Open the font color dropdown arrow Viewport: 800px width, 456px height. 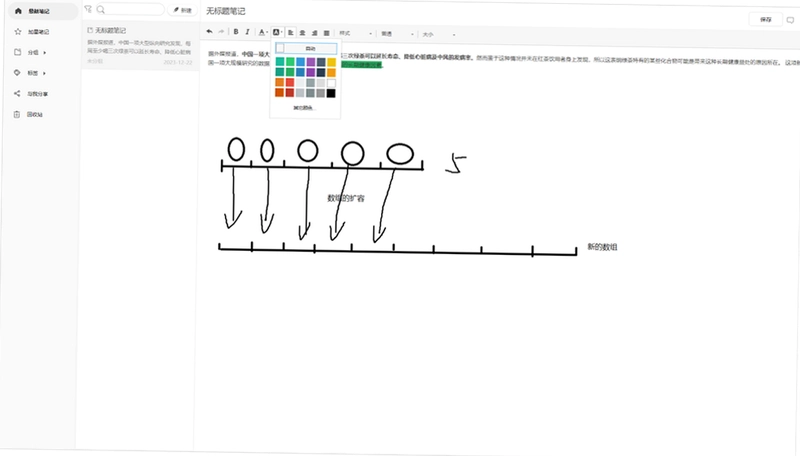(x=267, y=33)
